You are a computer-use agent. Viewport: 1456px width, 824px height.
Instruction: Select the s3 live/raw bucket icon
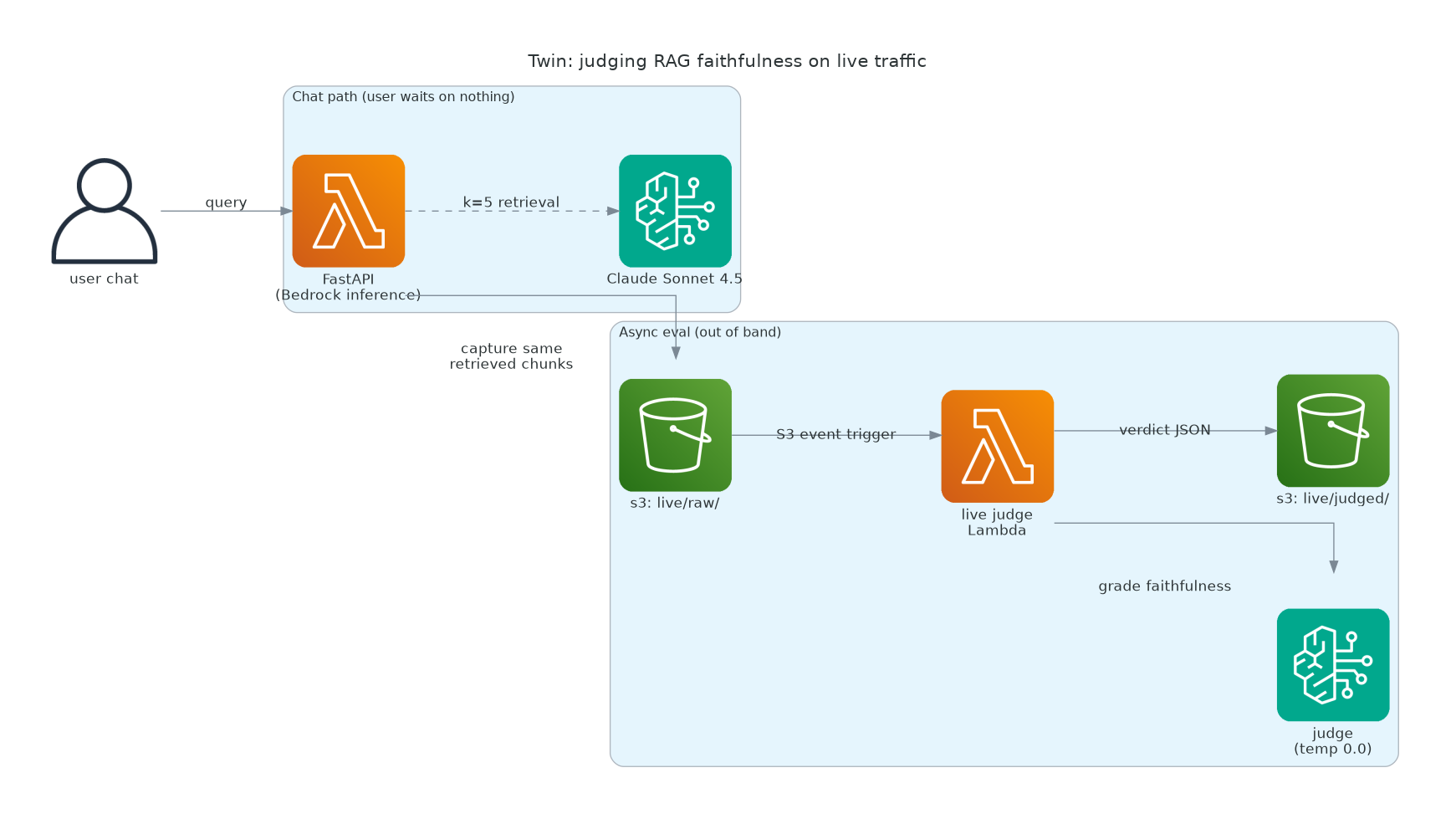[675, 435]
